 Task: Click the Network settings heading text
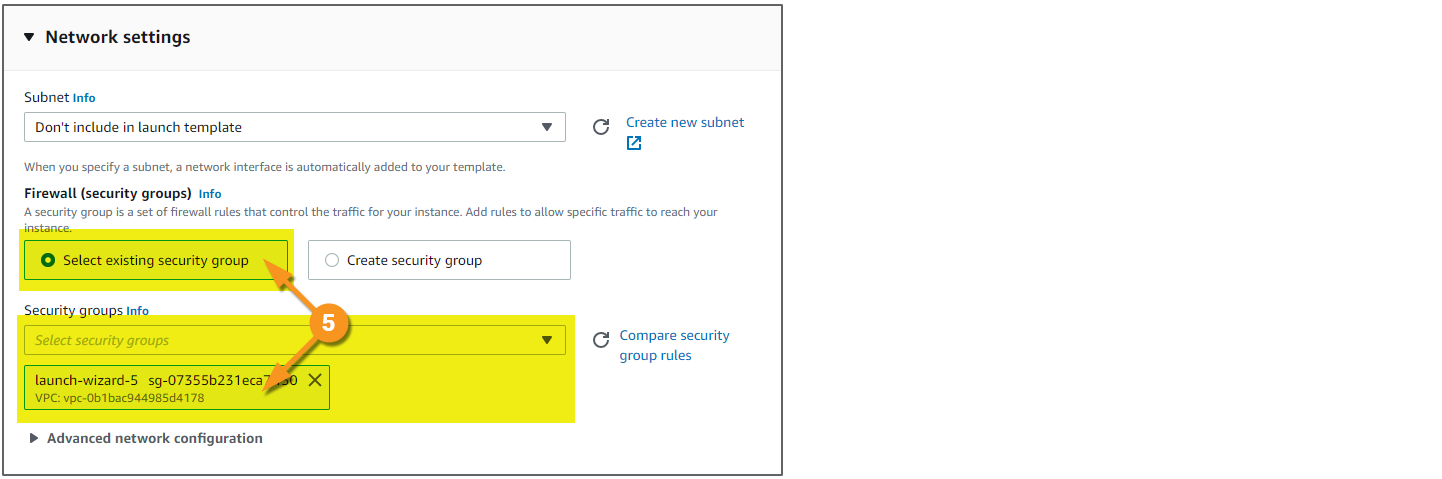click(x=118, y=38)
